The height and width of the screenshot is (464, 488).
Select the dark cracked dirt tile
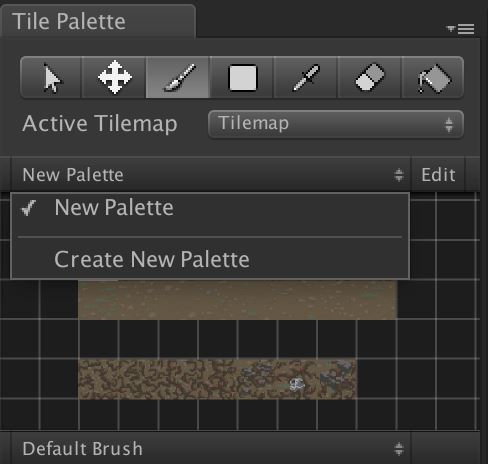158,379
